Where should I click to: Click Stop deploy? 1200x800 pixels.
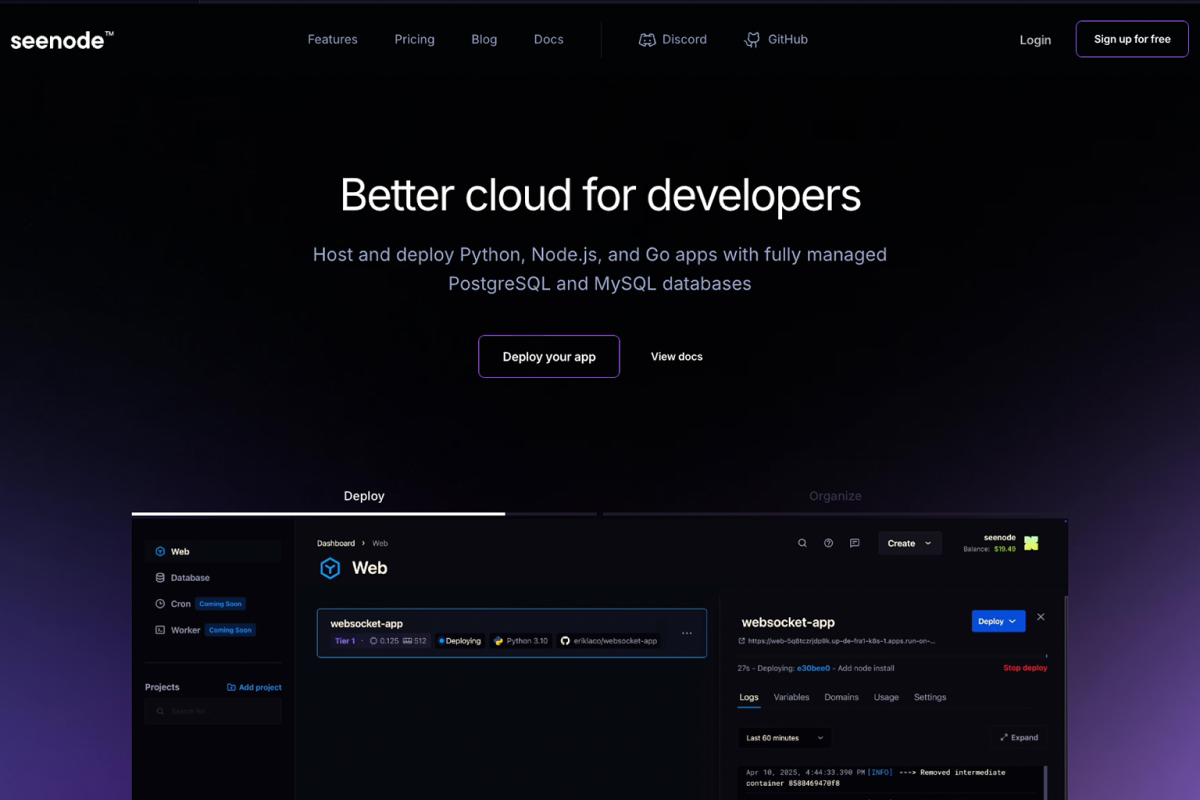coord(1025,667)
